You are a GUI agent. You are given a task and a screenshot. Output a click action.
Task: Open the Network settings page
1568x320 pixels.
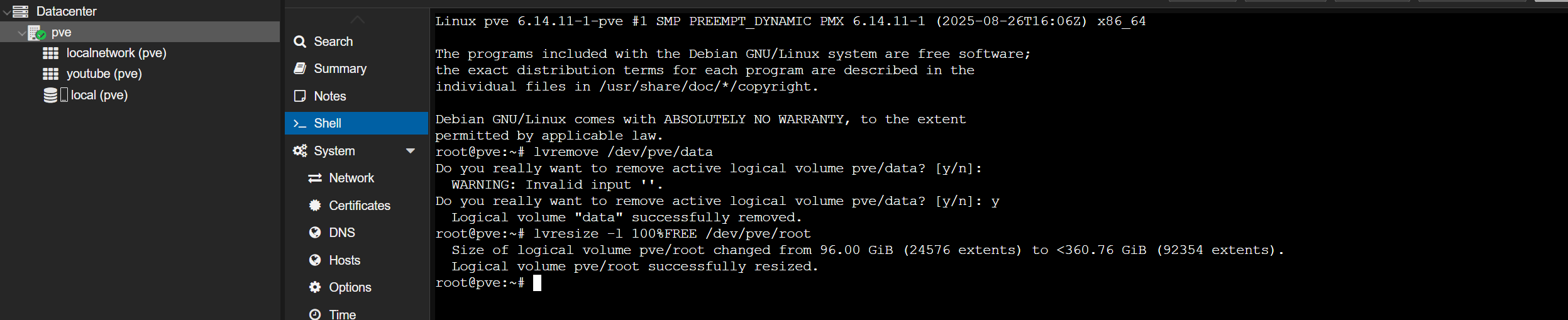[351, 179]
